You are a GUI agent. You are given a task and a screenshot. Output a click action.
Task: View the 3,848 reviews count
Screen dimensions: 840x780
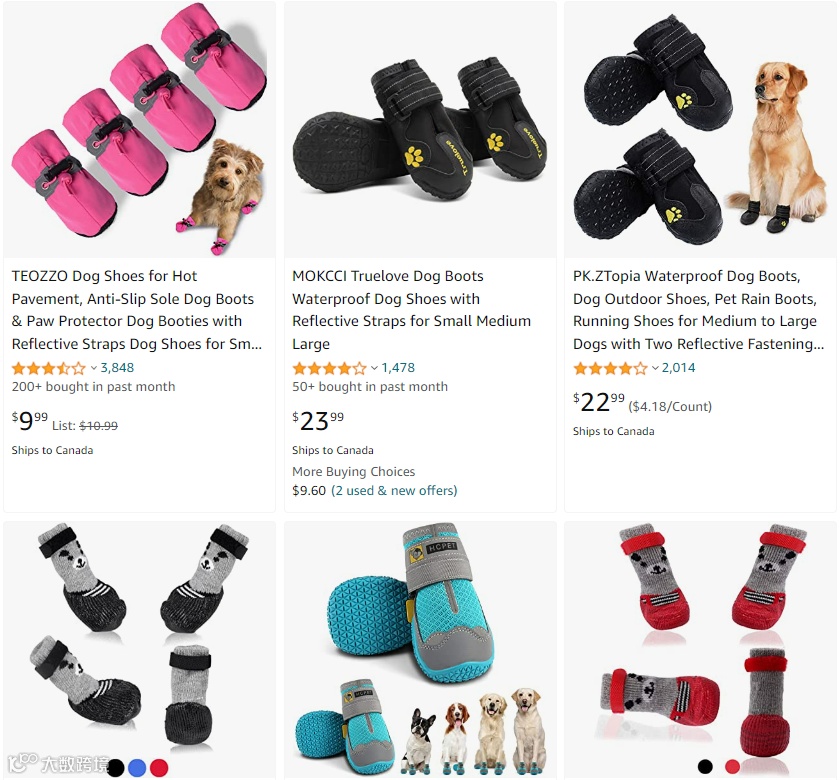coord(117,368)
